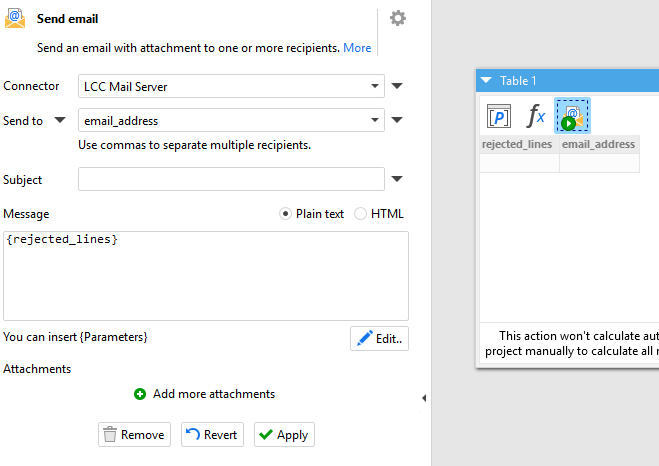Open the Send to label dropdown arrow
Image resolution: width=659 pixels, height=466 pixels.
[x=59, y=121]
